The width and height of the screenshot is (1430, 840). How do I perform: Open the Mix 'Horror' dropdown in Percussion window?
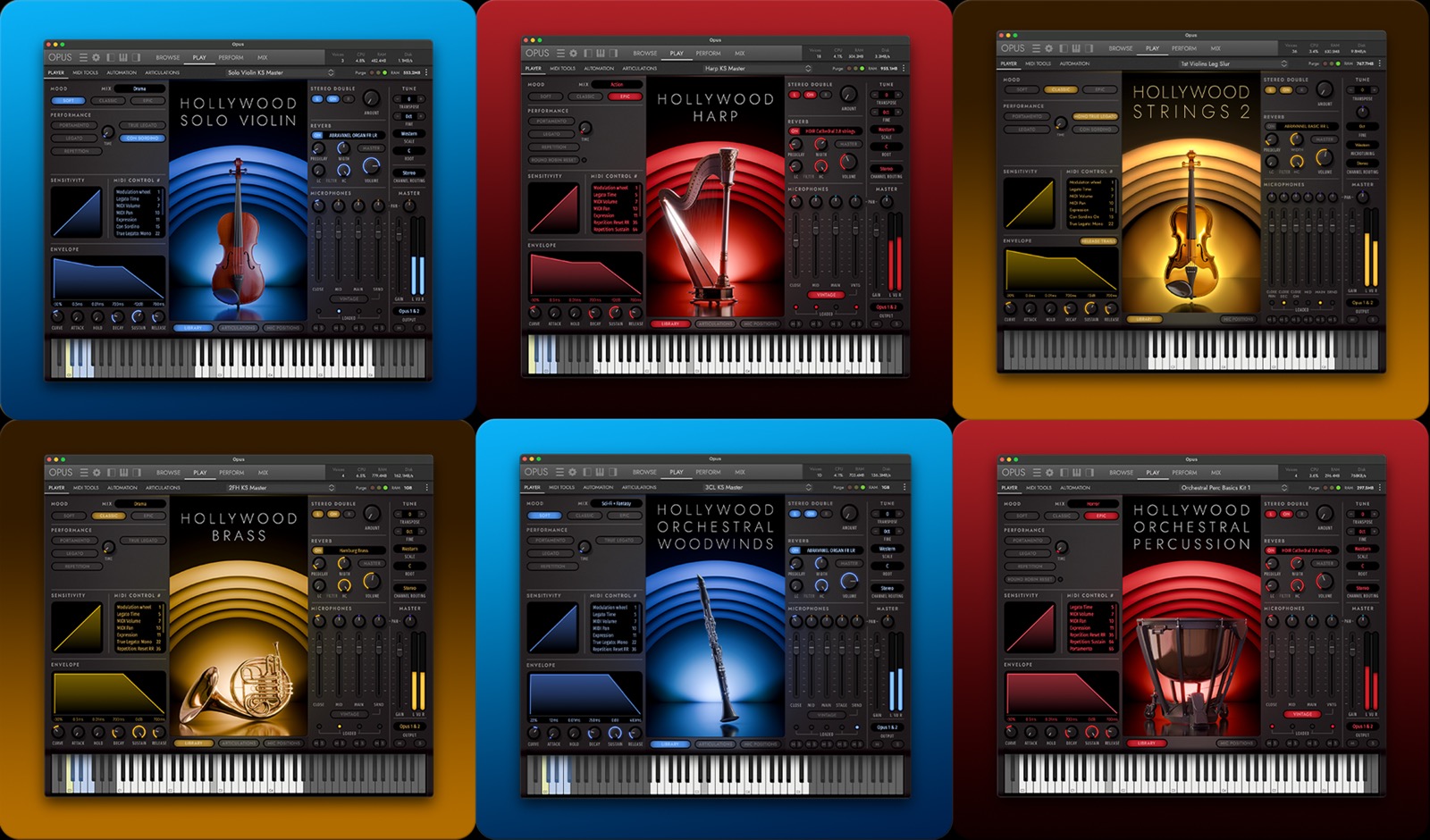[1094, 504]
